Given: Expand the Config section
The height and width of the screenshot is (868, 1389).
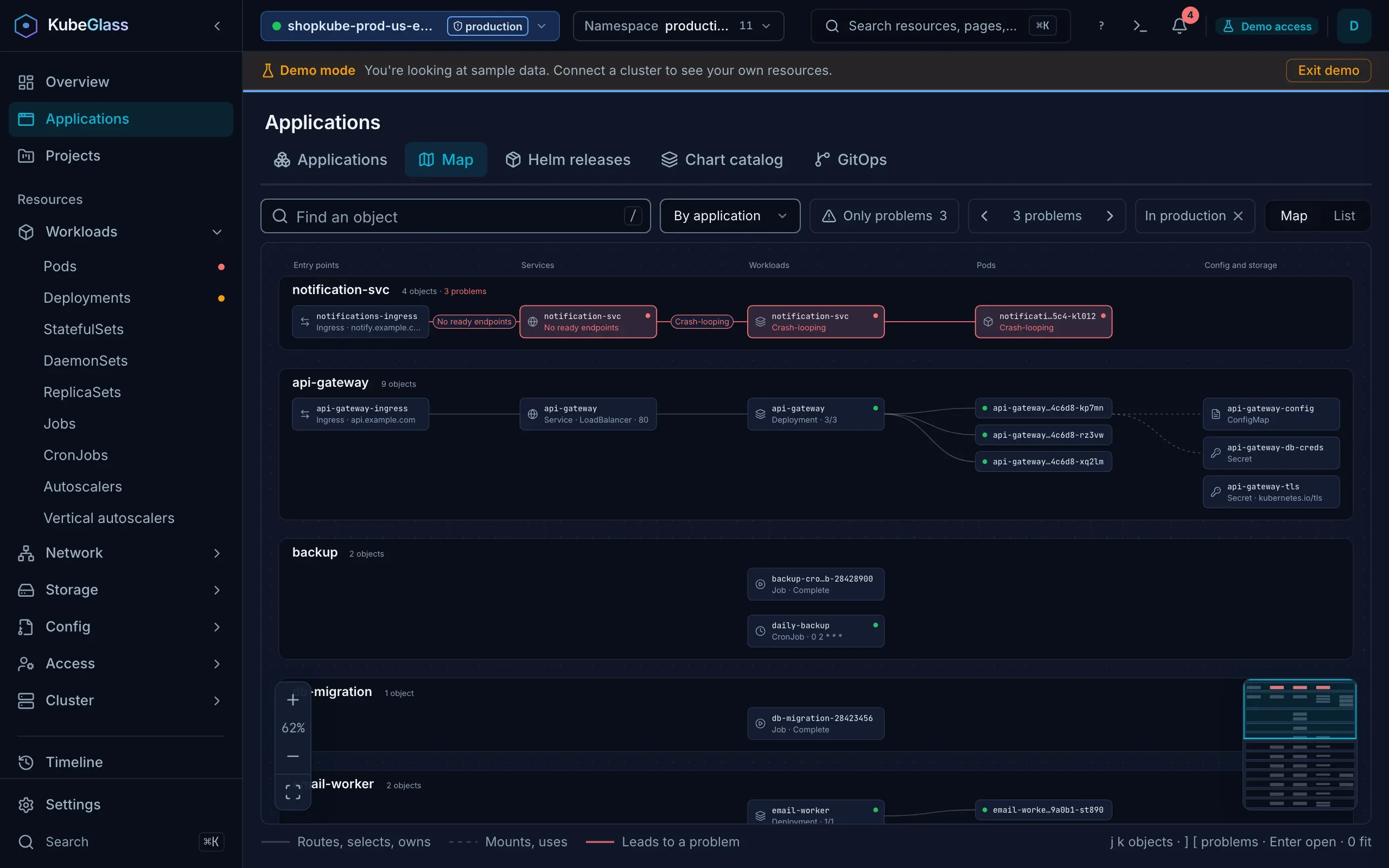Looking at the screenshot, I should pos(121,626).
